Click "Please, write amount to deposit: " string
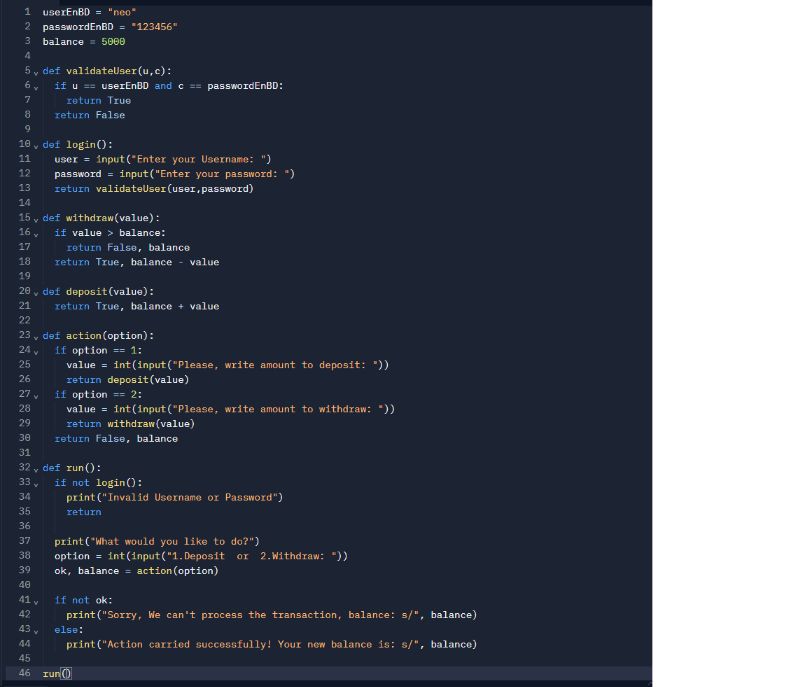The image size is (806, 687). coord(274,365)
